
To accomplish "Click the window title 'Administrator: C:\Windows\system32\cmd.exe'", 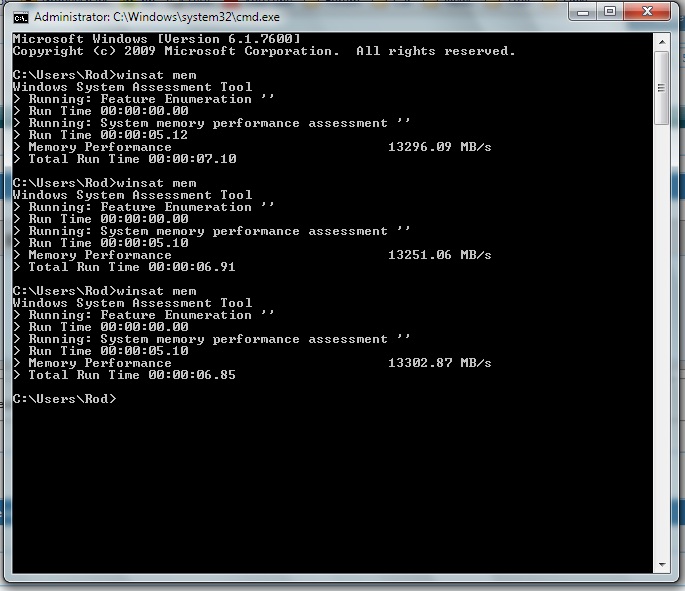I will tap(157, 17).
